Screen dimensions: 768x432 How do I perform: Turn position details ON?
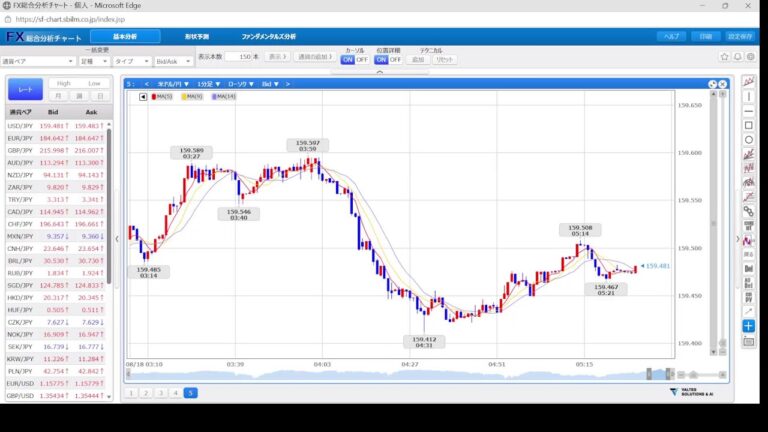click(x=381, y=60)
